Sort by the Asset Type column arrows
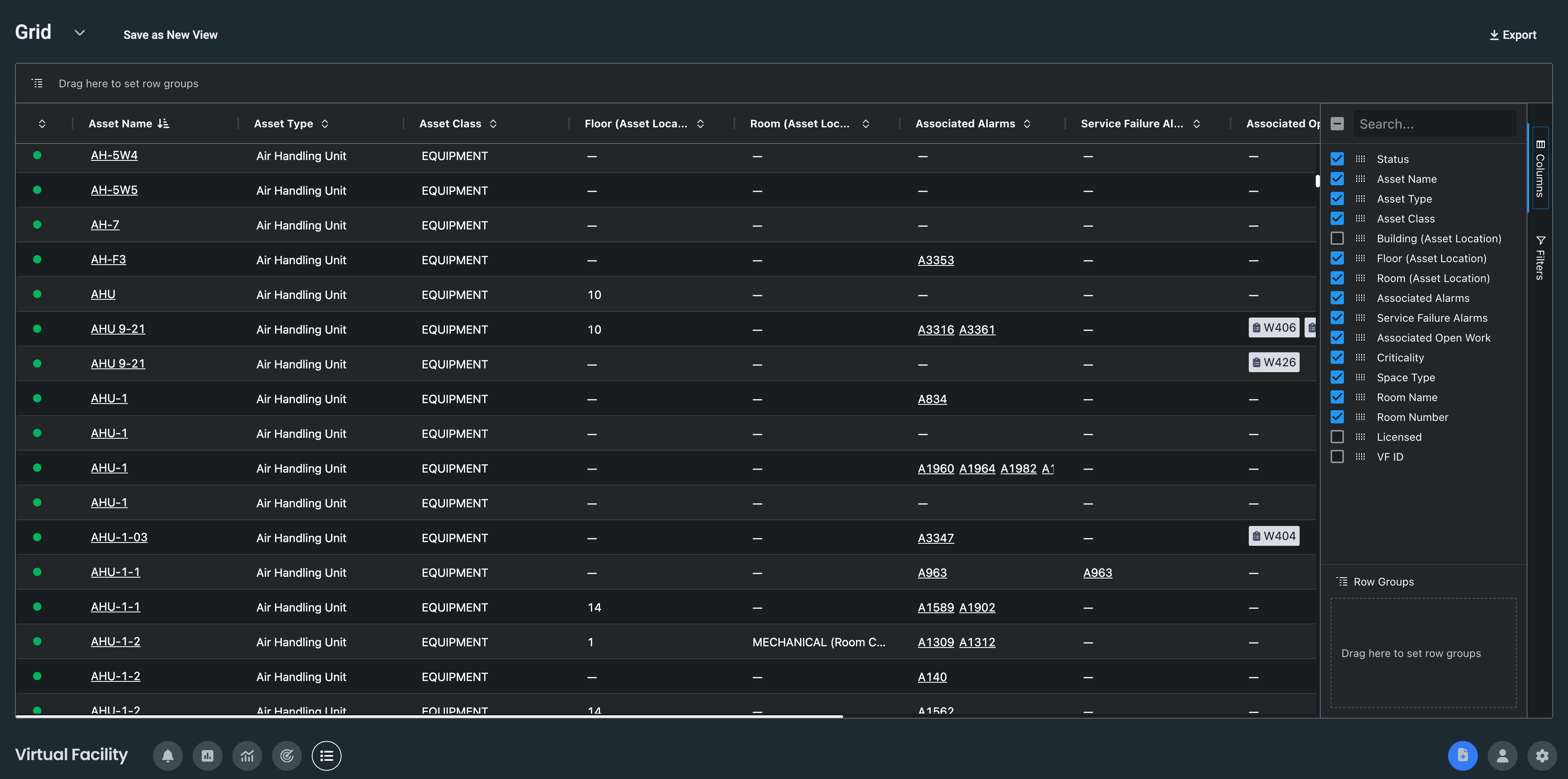1568x779 pixels. point(325,124)
